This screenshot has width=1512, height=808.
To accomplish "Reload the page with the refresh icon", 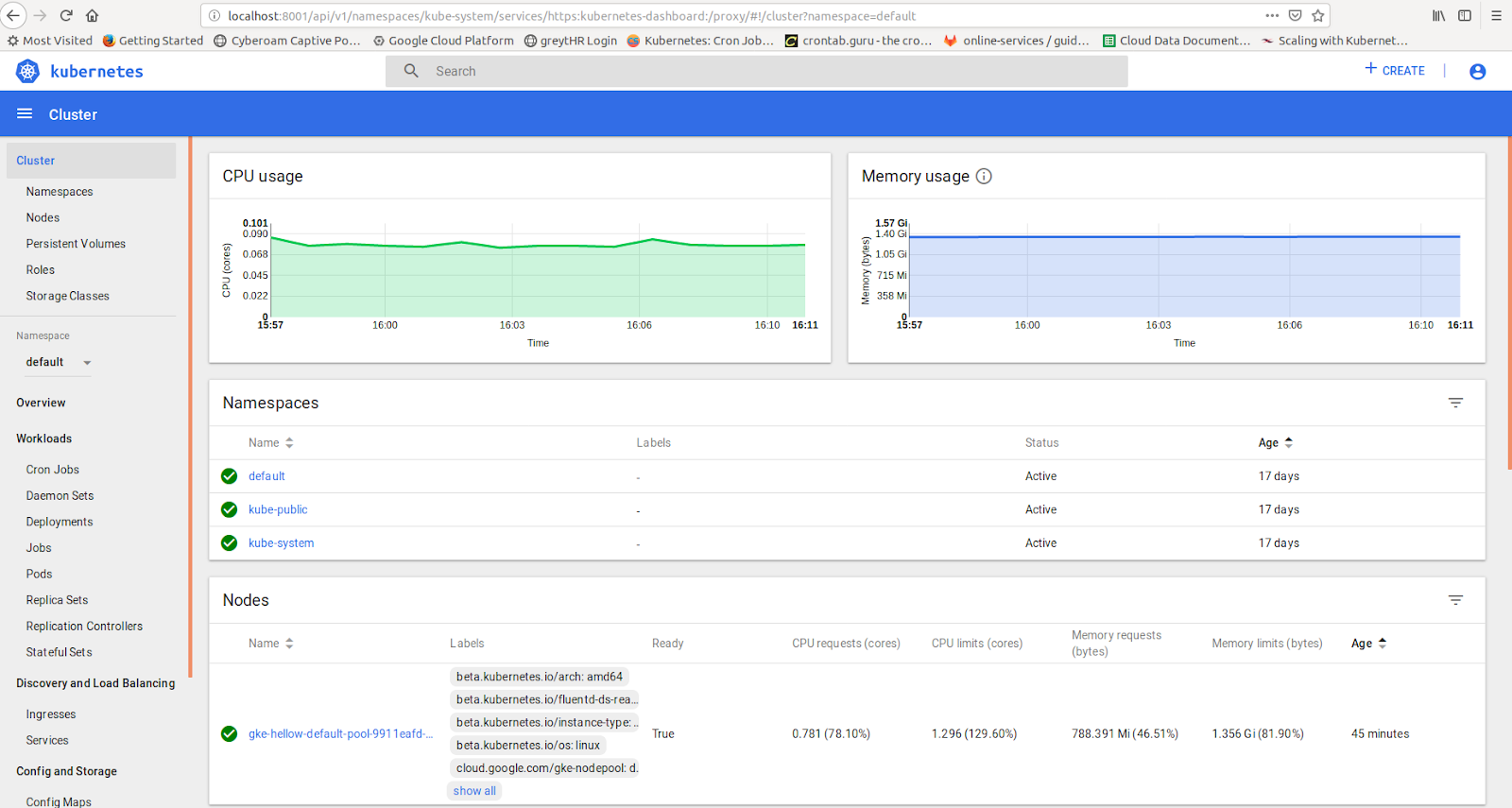I will pyautogui.click(x=66, y=15).
